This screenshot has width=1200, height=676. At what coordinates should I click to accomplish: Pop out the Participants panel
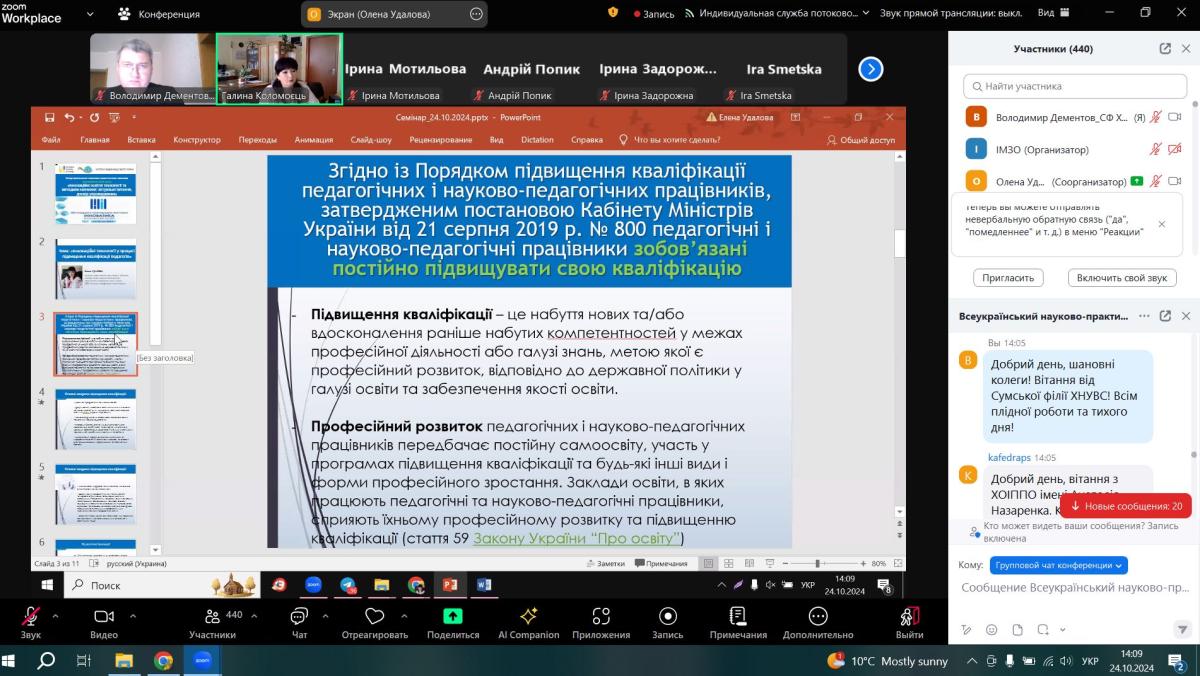[1165, 48]
